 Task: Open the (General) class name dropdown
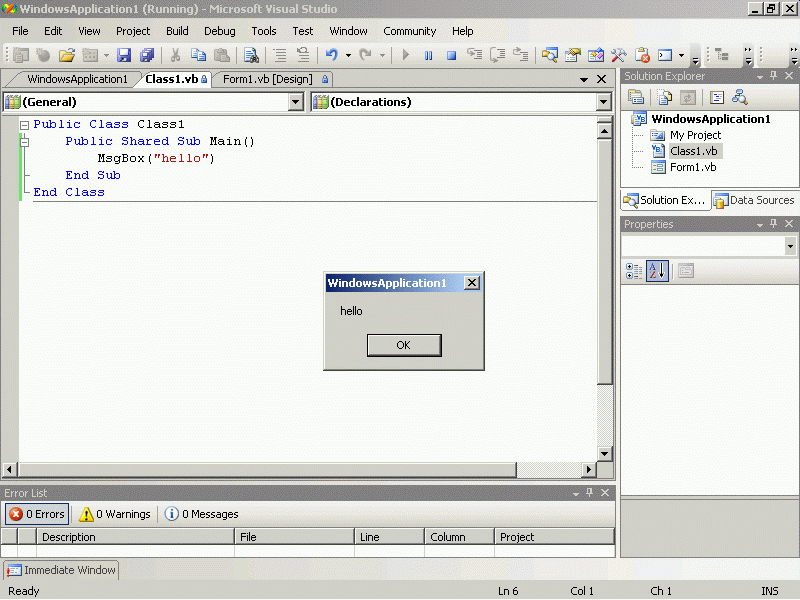pyautogui.click(x=295, y=102)
